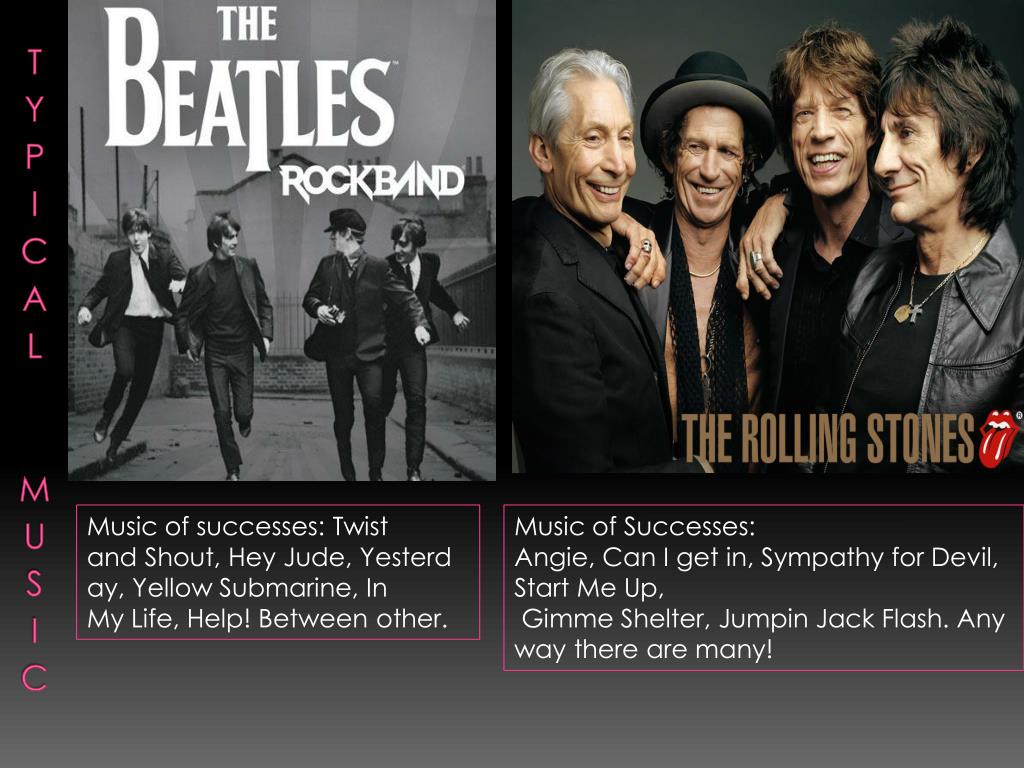Click the black bowler hat in photo

click(x=707, y=103)
